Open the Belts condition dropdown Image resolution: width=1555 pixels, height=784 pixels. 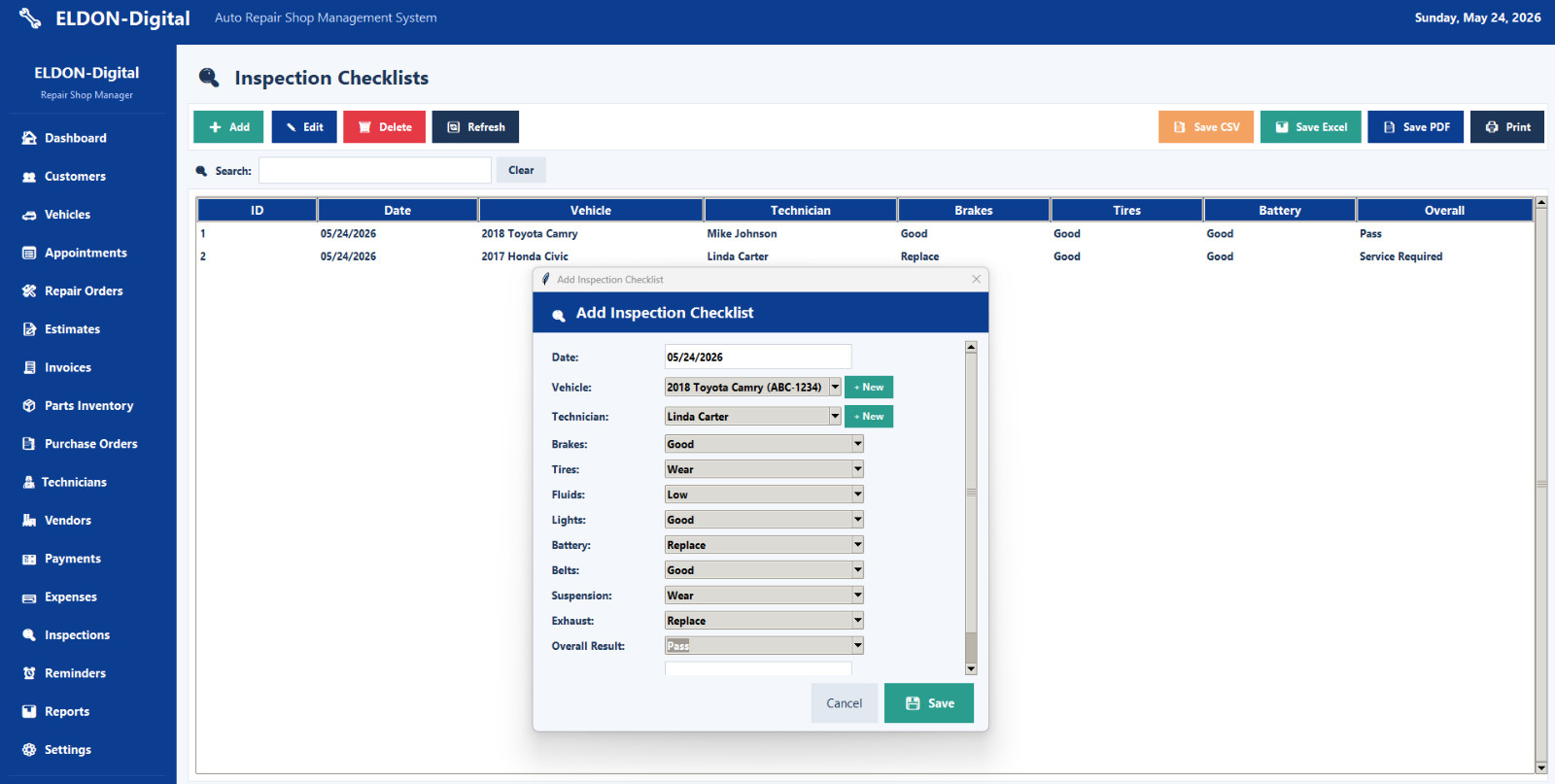click(x=764, y=570)
